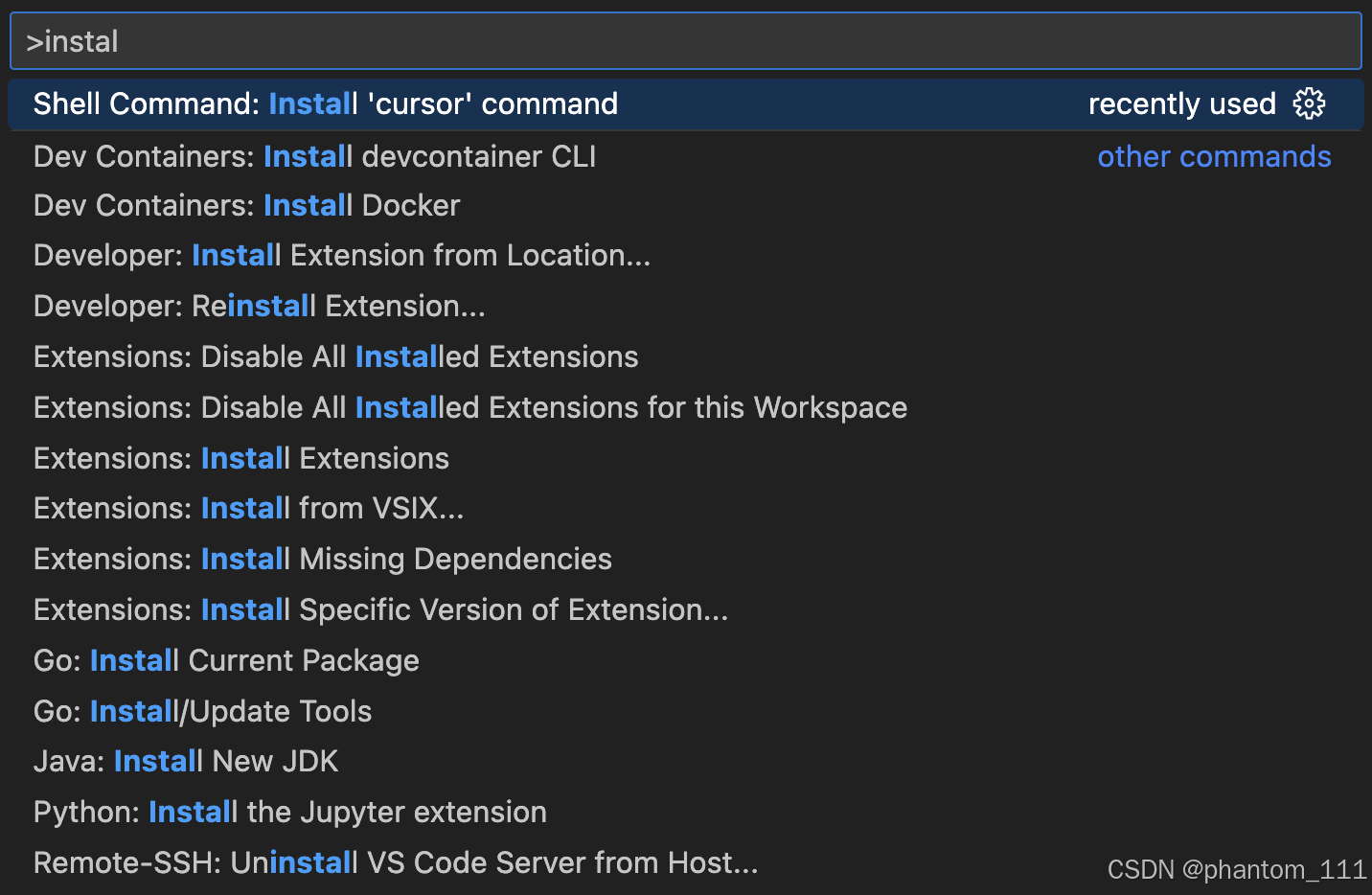
Task: Click the gear icon to configure the keybinding
Action: point(1309,103)
